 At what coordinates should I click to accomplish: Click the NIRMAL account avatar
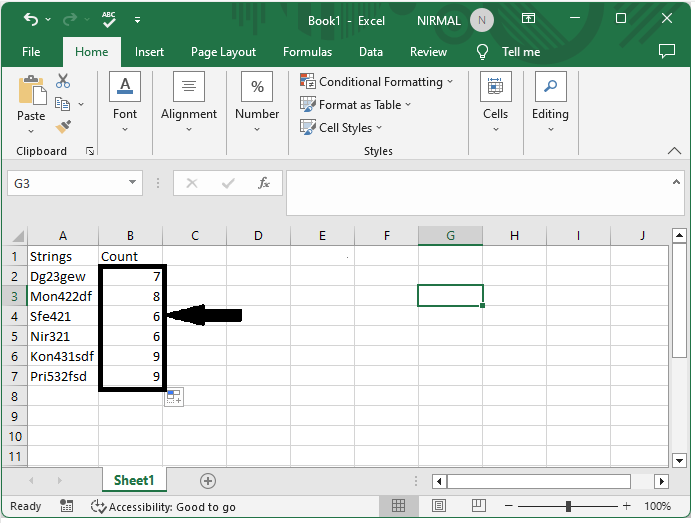pyautogui.click(x=482, y=20)
